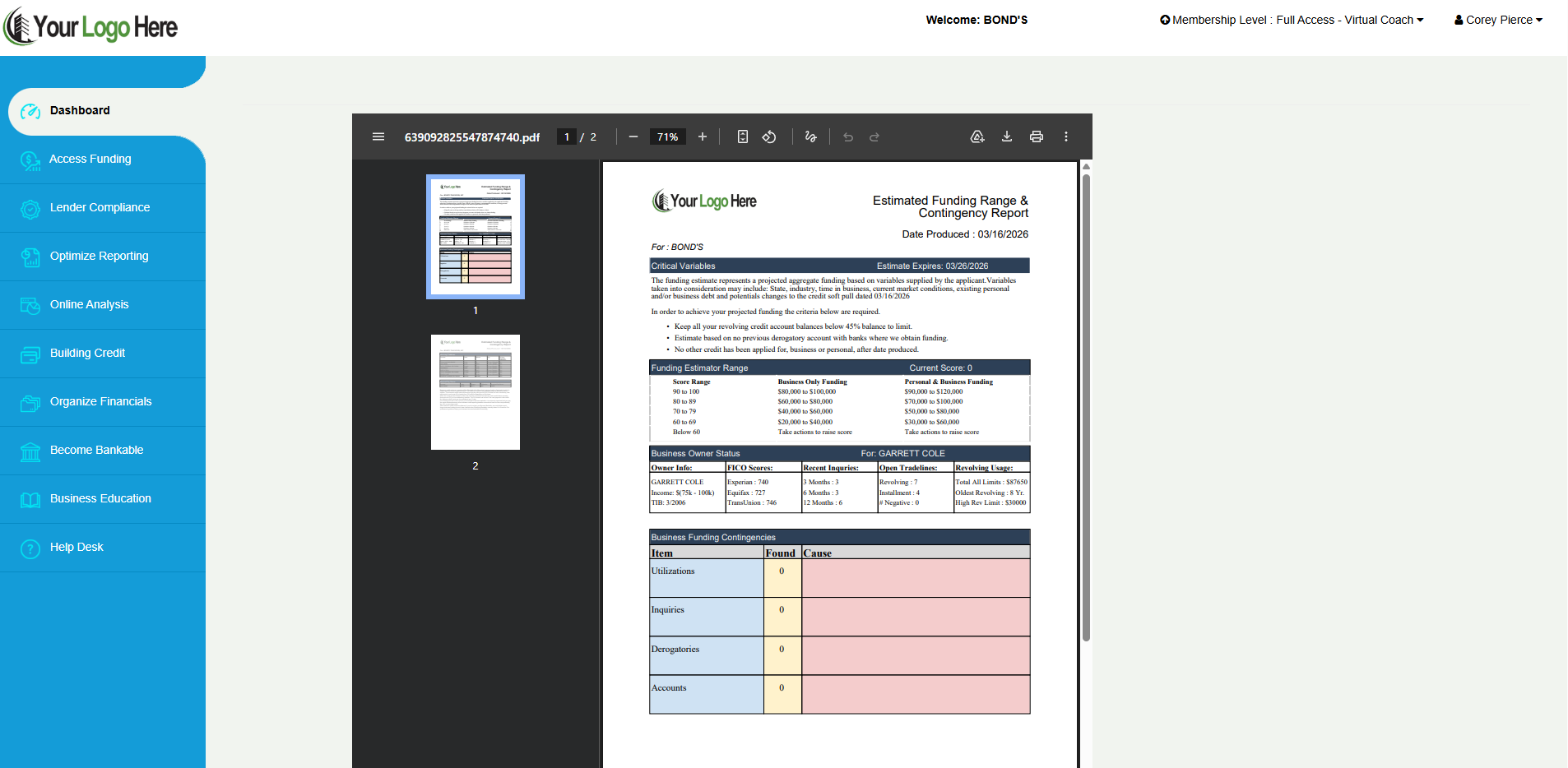The image size is (1568, 768).
Task: Click the 'Current Score: 0' text
Action: [940, 368]
